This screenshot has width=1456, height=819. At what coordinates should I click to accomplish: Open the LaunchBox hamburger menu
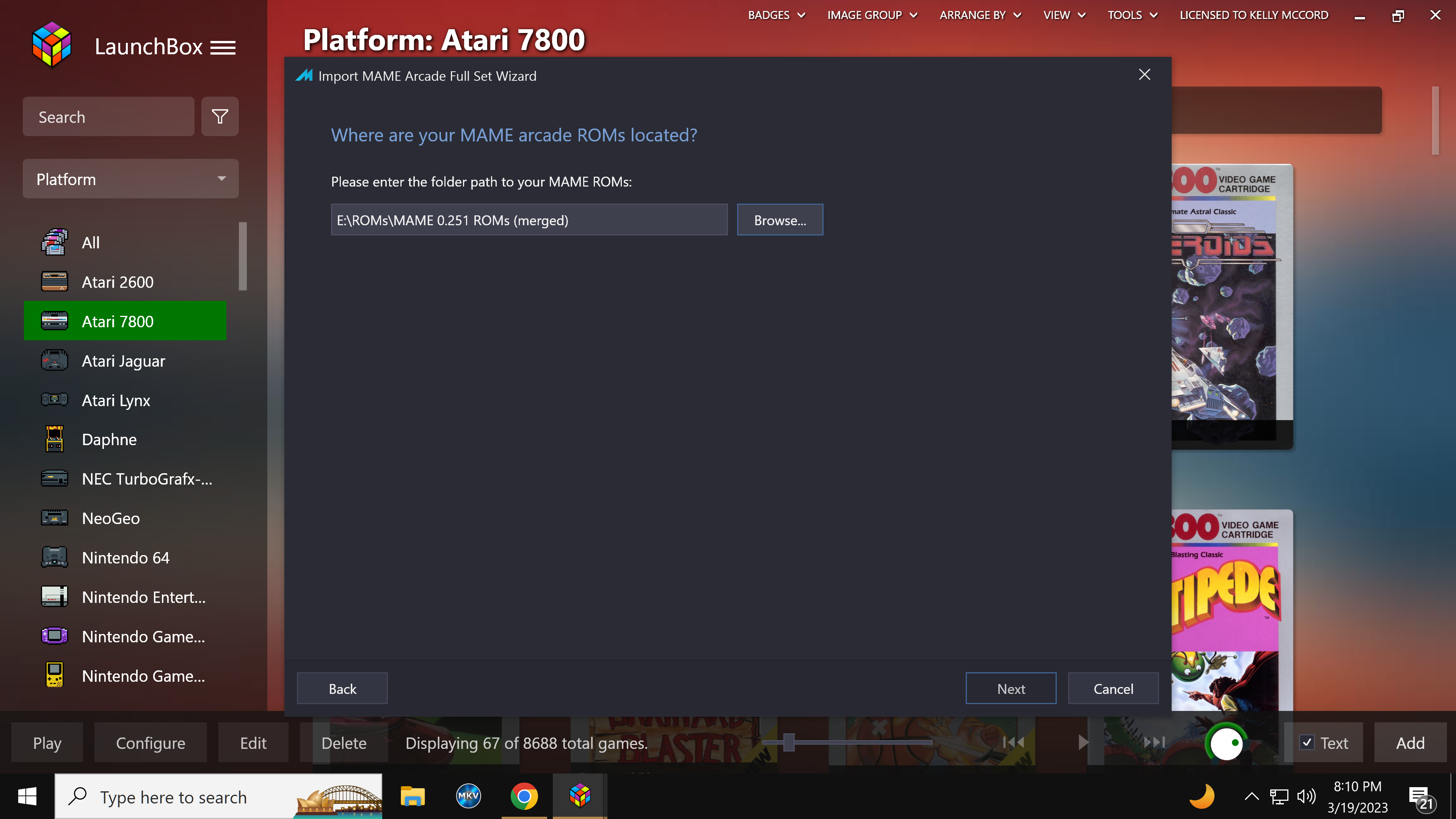click(223, 48)
